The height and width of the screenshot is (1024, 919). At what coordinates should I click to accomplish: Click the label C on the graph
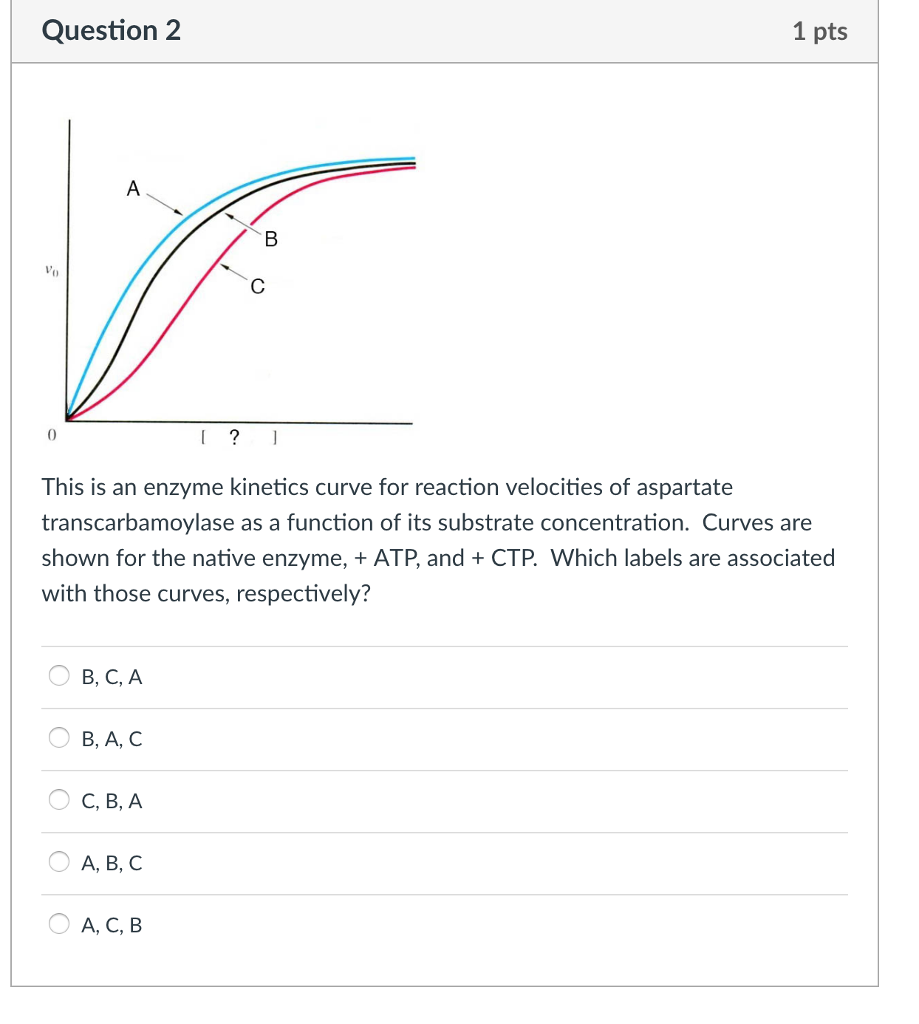[258, 287]
